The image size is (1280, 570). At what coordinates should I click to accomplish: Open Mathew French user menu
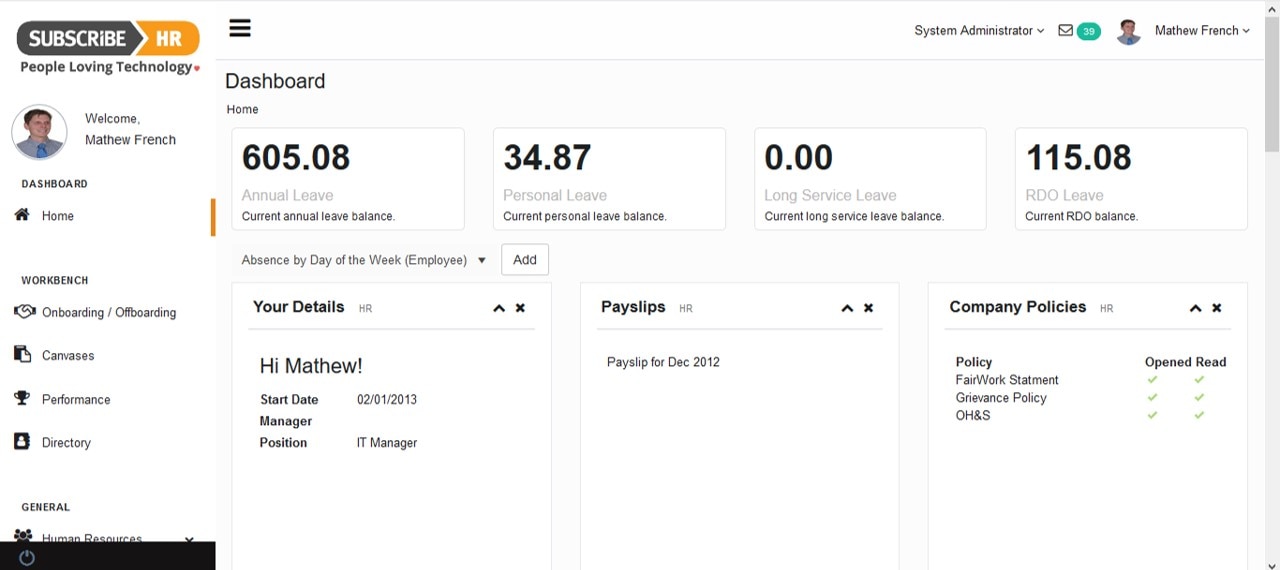coord(1202,31)
